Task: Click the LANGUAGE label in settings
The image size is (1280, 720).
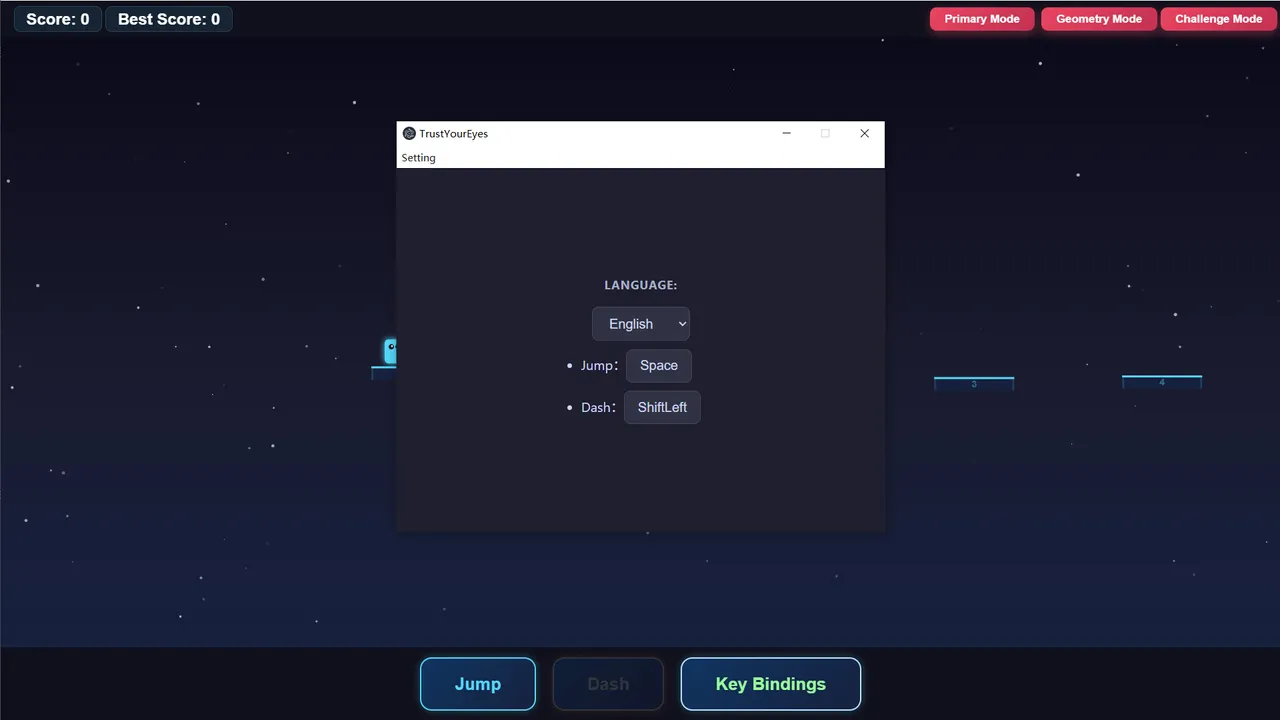Action: [x=641, y=285]
